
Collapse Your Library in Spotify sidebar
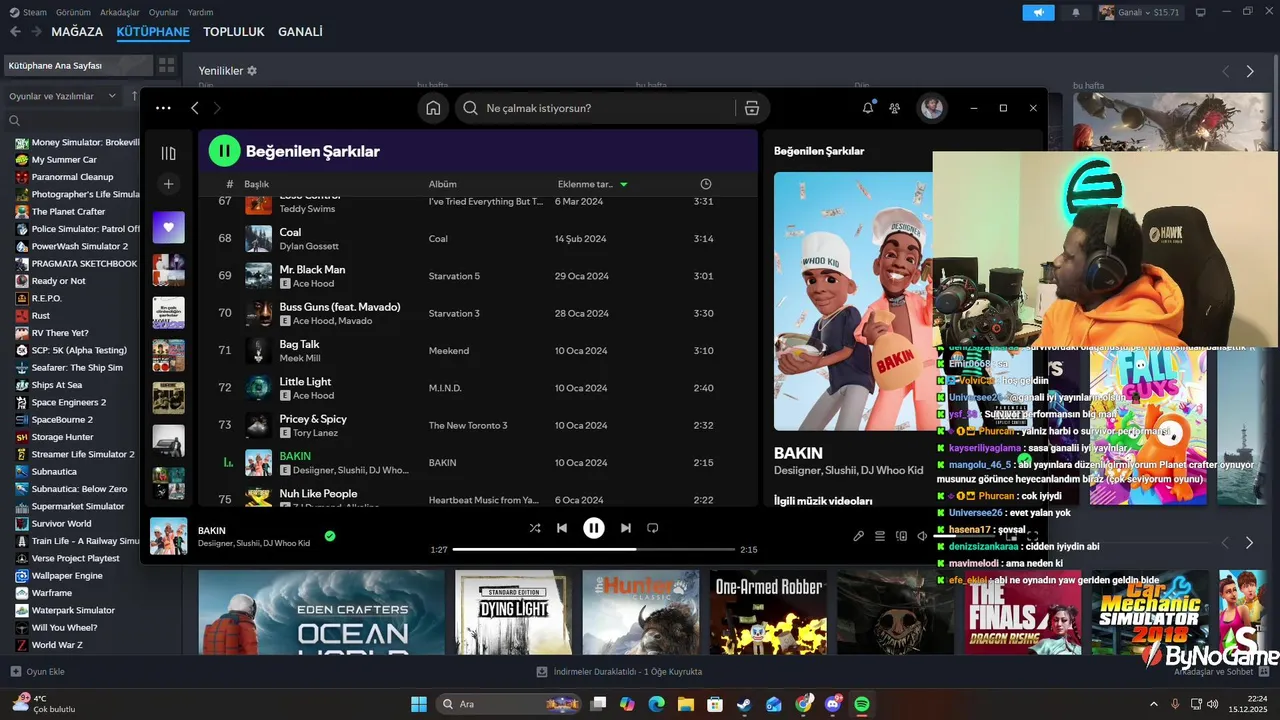click(x=168, y=153)
